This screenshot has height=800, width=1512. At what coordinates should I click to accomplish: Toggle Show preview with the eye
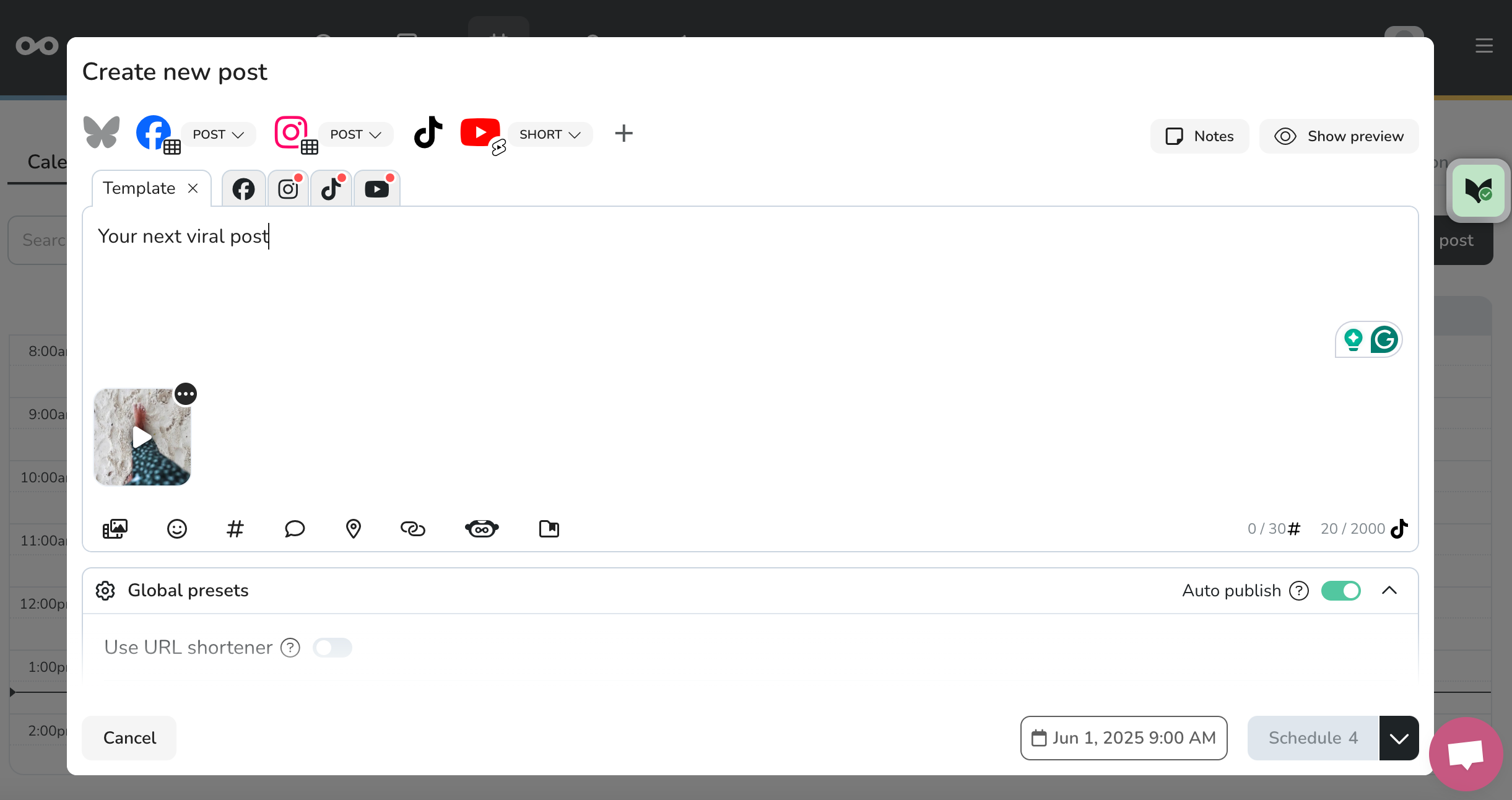tap(1339, 136)
